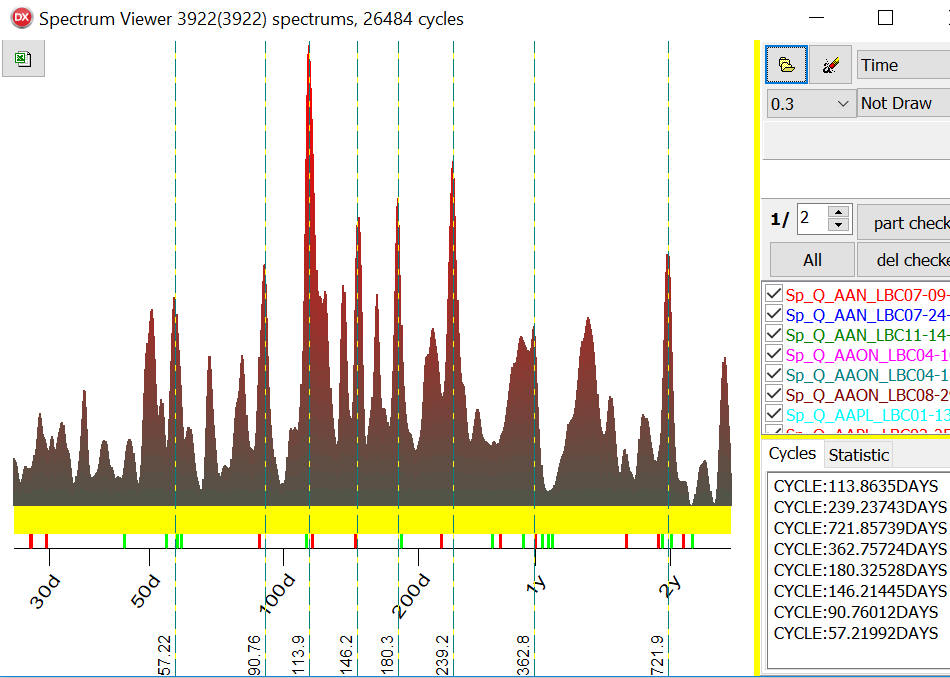The width and height of the screenshot is (950, 678).
Task: Maximize the Spectrum Viewer window
Action: (x=885, y=18)
